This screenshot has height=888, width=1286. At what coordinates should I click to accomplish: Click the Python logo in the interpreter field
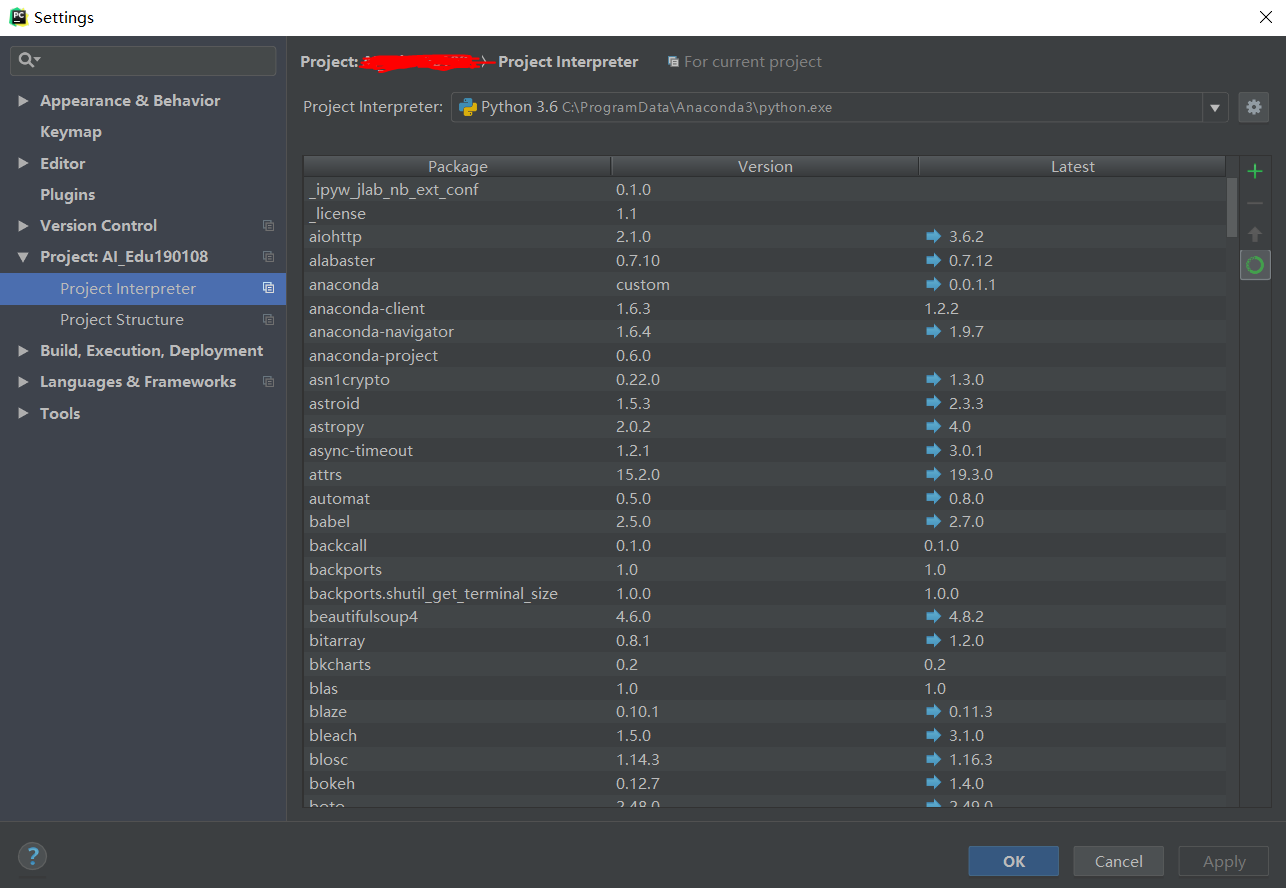[x=466, y=106]
